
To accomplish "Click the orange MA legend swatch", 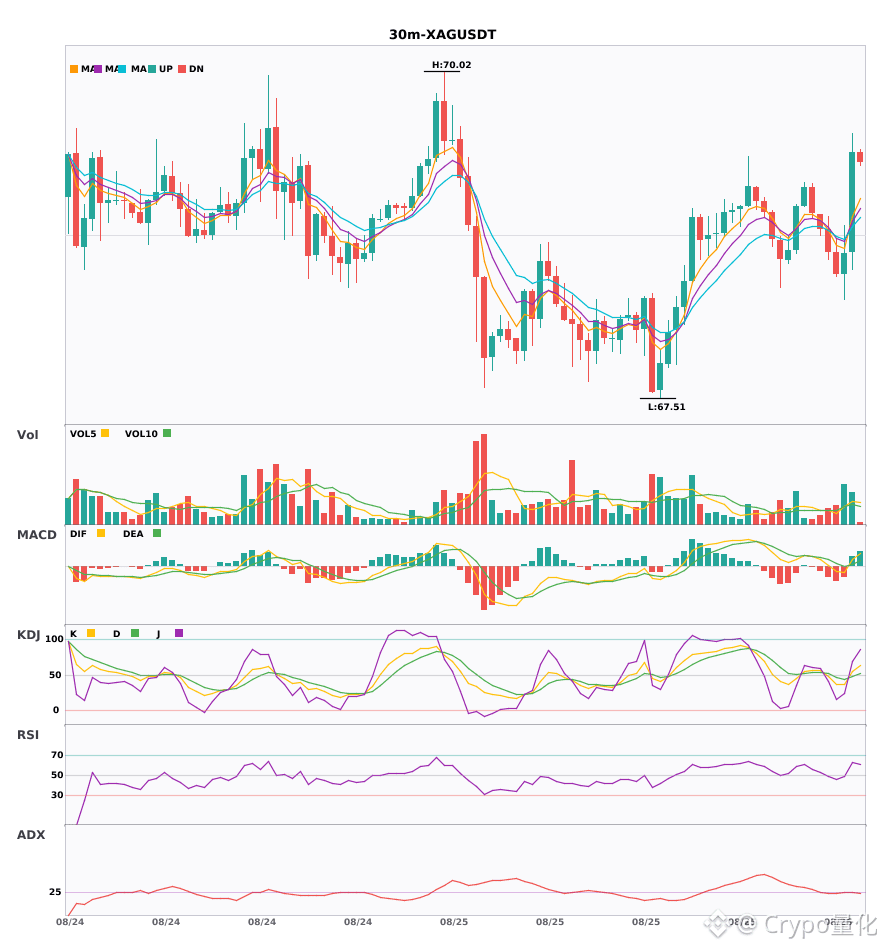I will 74,69.
